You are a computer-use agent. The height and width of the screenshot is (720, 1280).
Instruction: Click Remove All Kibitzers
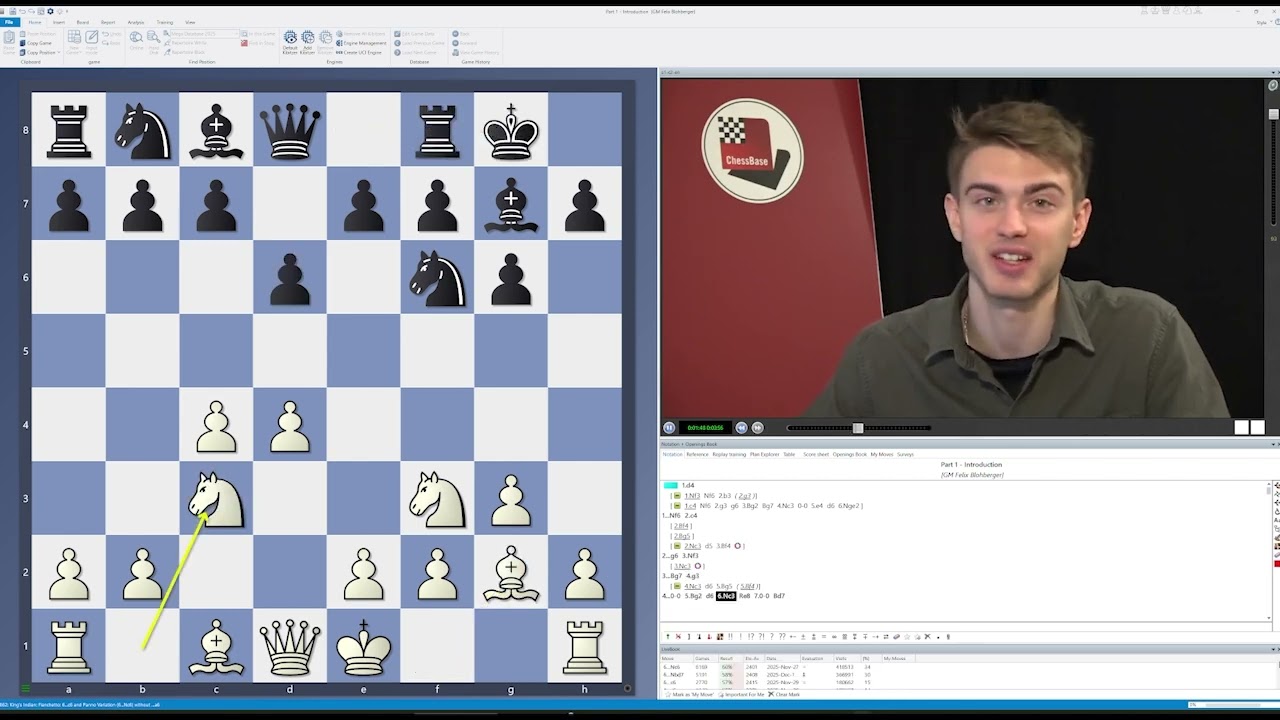point(361,34)
